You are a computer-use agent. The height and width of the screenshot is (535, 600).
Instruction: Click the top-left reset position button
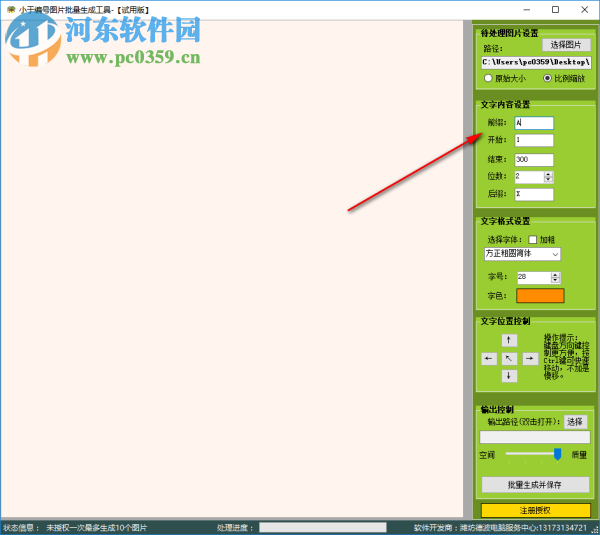click(509, 359)
